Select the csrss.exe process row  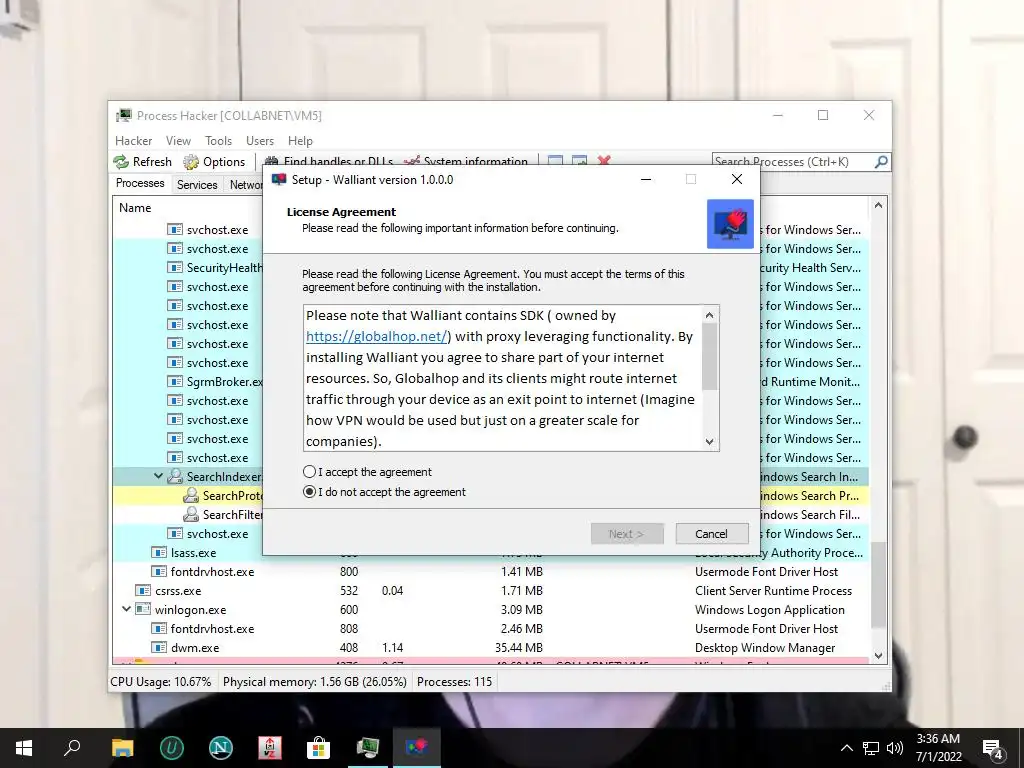click(x=490, y=590)
